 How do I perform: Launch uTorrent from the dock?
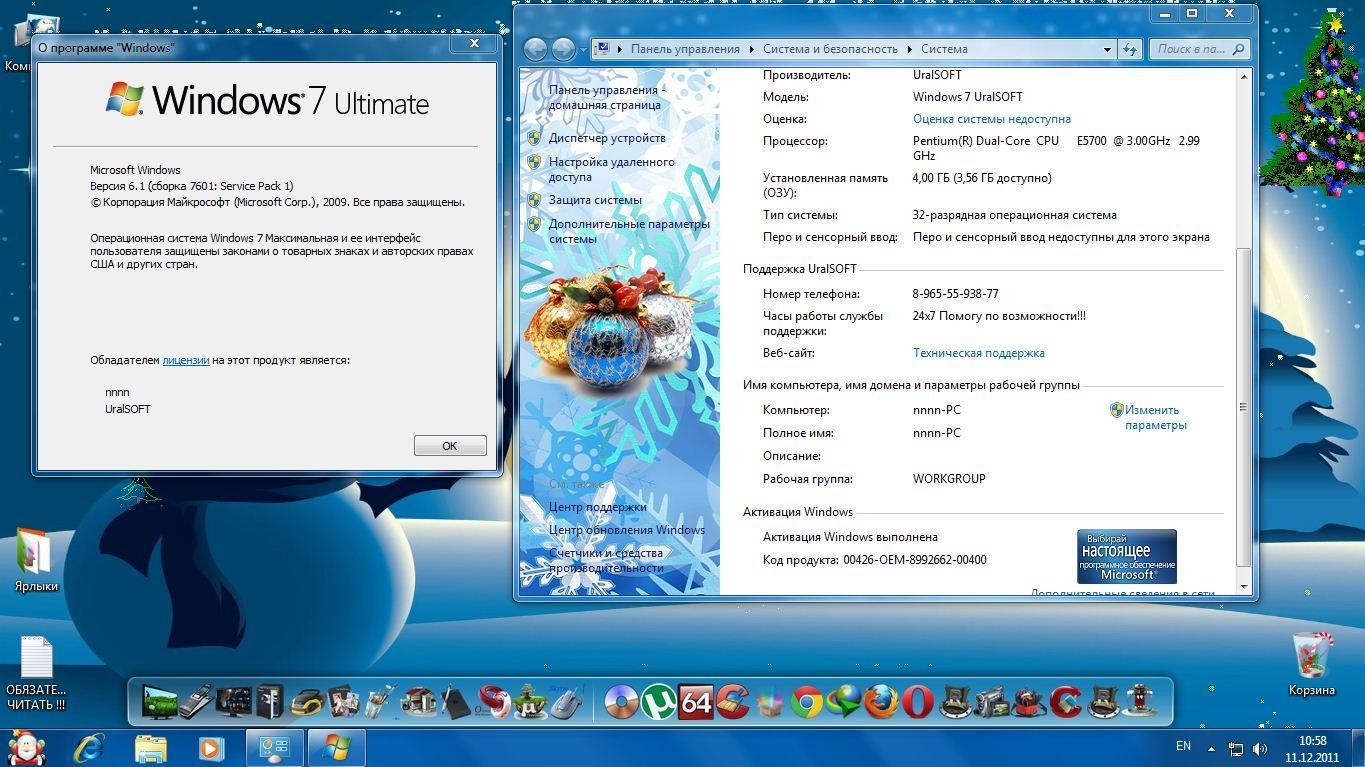(x=657, y=702)
